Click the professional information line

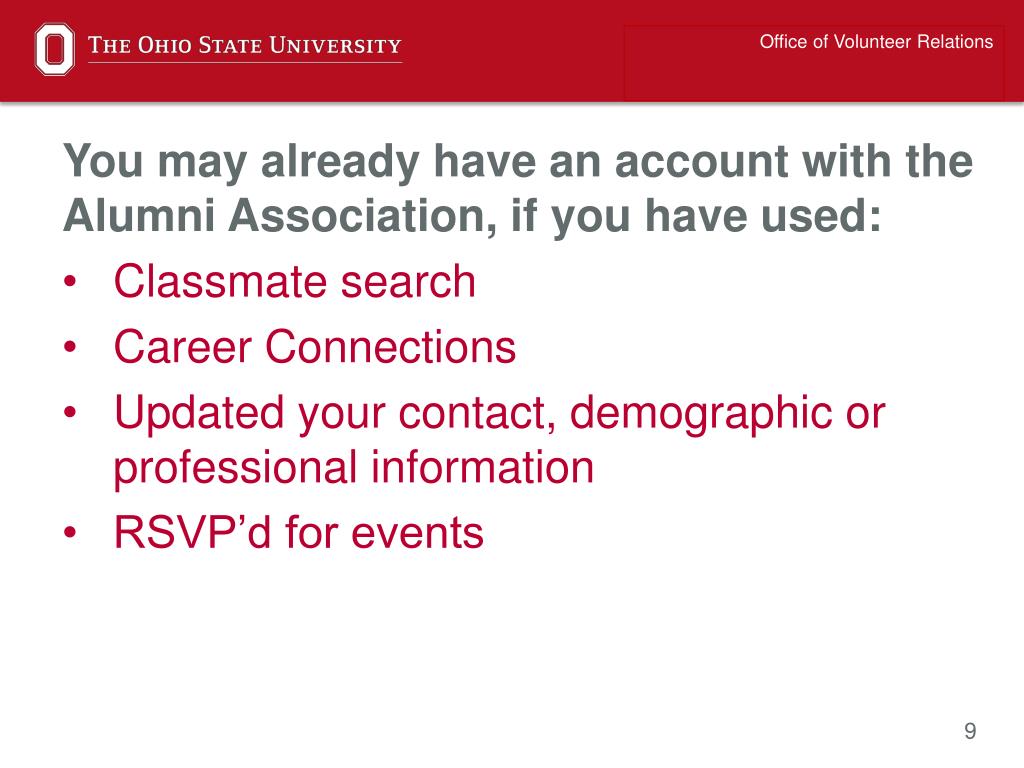(x=353, y=468)
